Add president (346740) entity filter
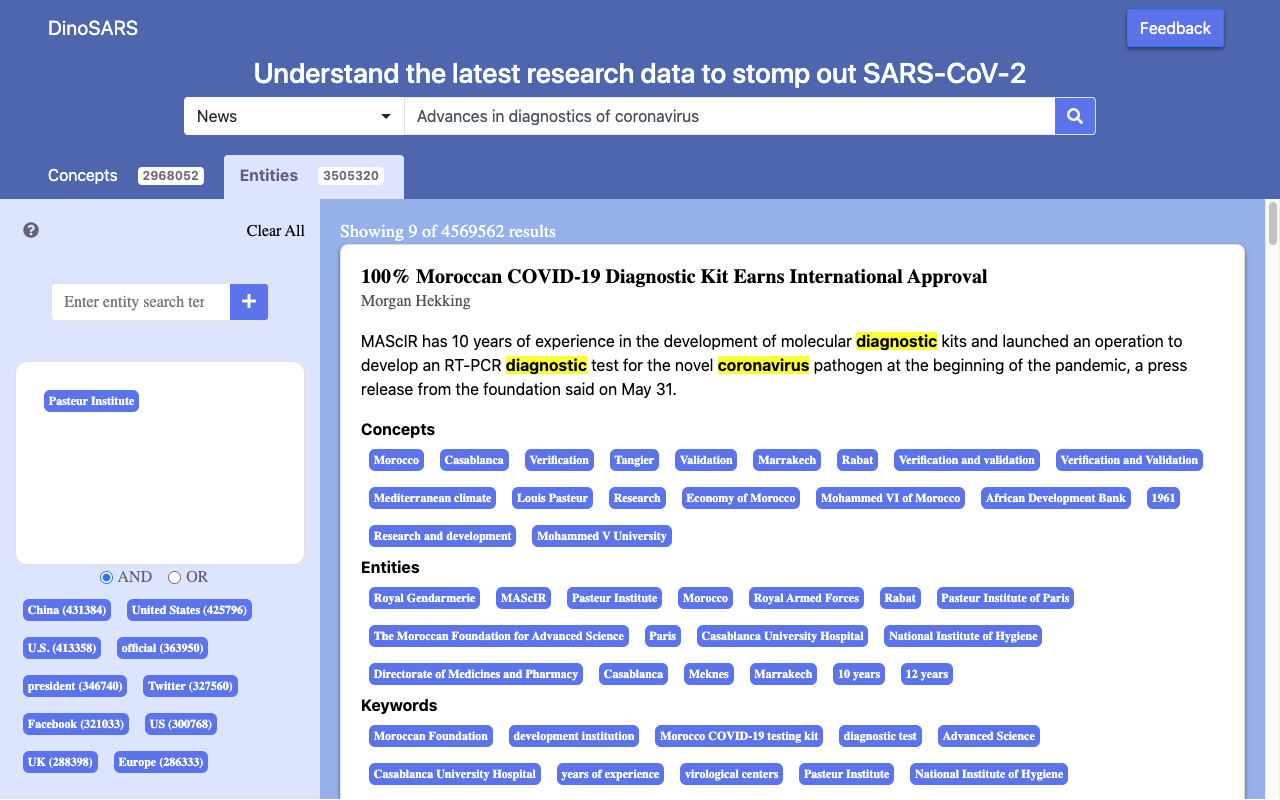1280x800 pixels. [75, 686]
